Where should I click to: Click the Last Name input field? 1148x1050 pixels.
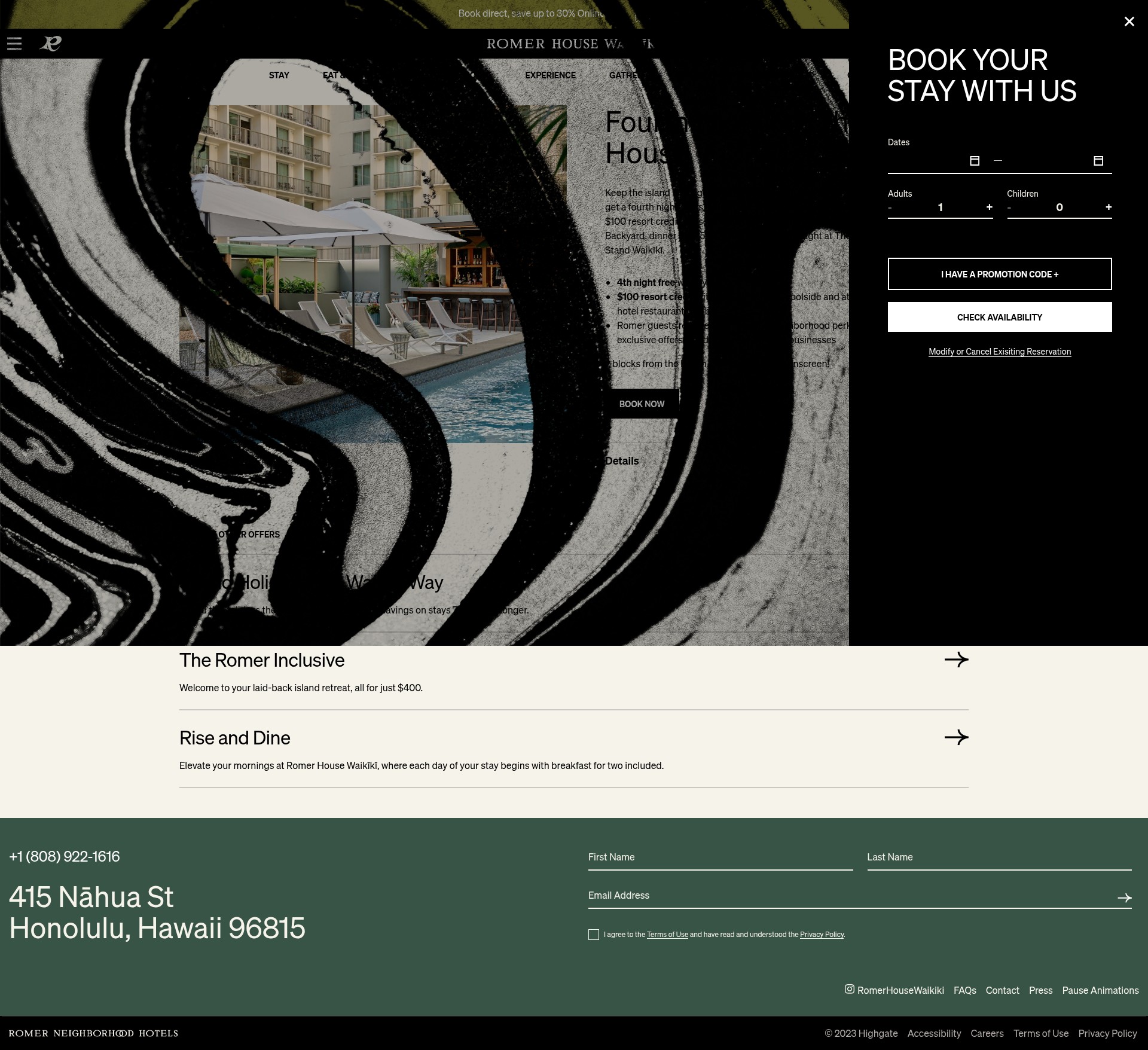999,857
